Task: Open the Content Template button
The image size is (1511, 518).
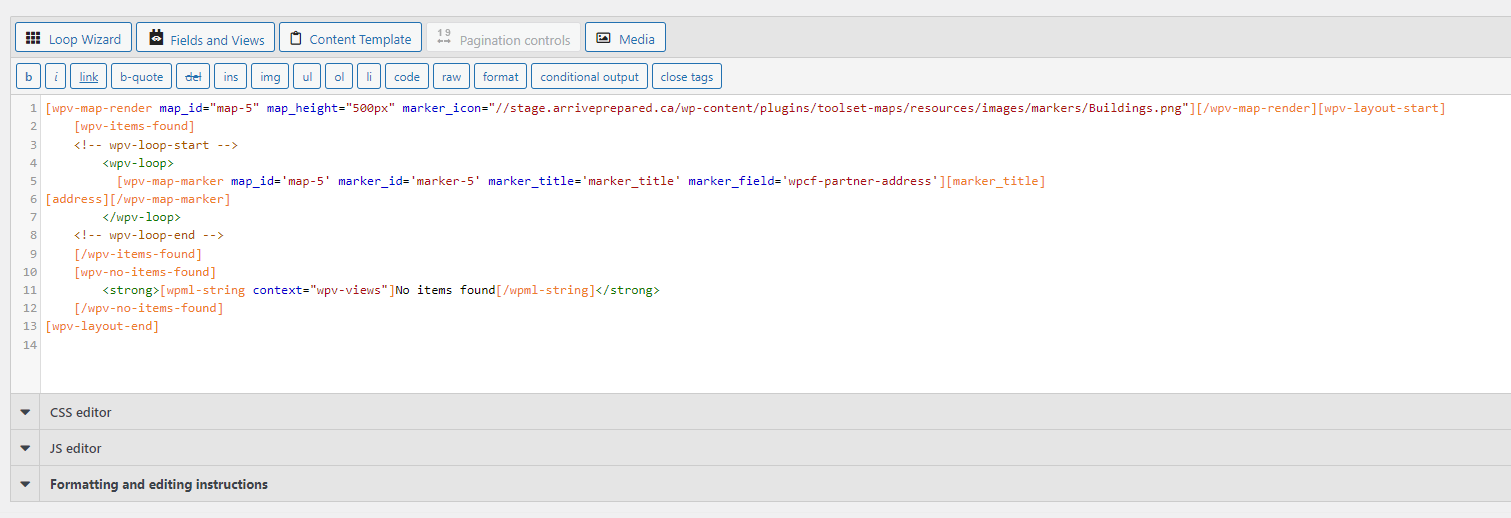Action: (350, 38)
